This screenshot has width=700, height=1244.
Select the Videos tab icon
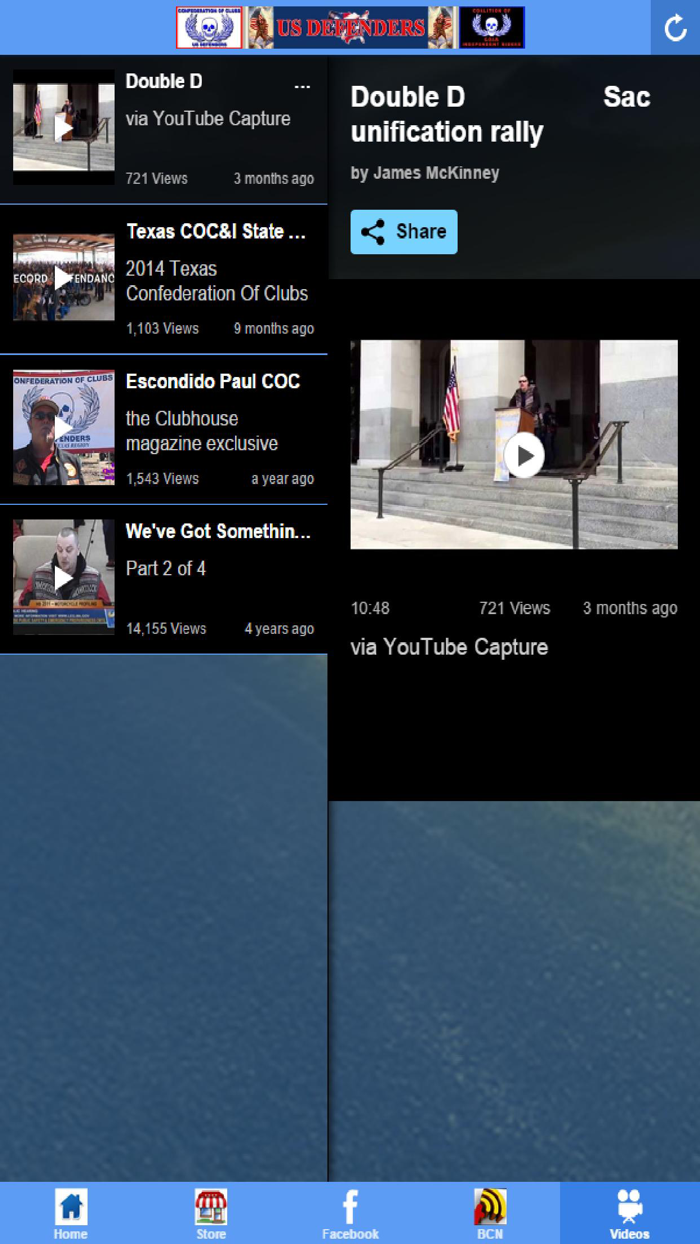tap(630, 1207)
